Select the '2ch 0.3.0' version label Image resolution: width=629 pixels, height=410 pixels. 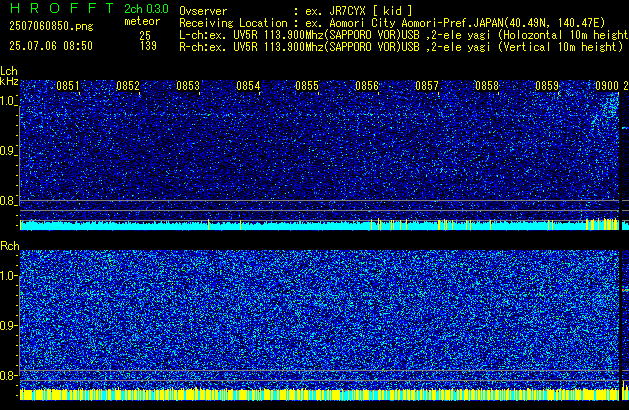pos(146,9)
